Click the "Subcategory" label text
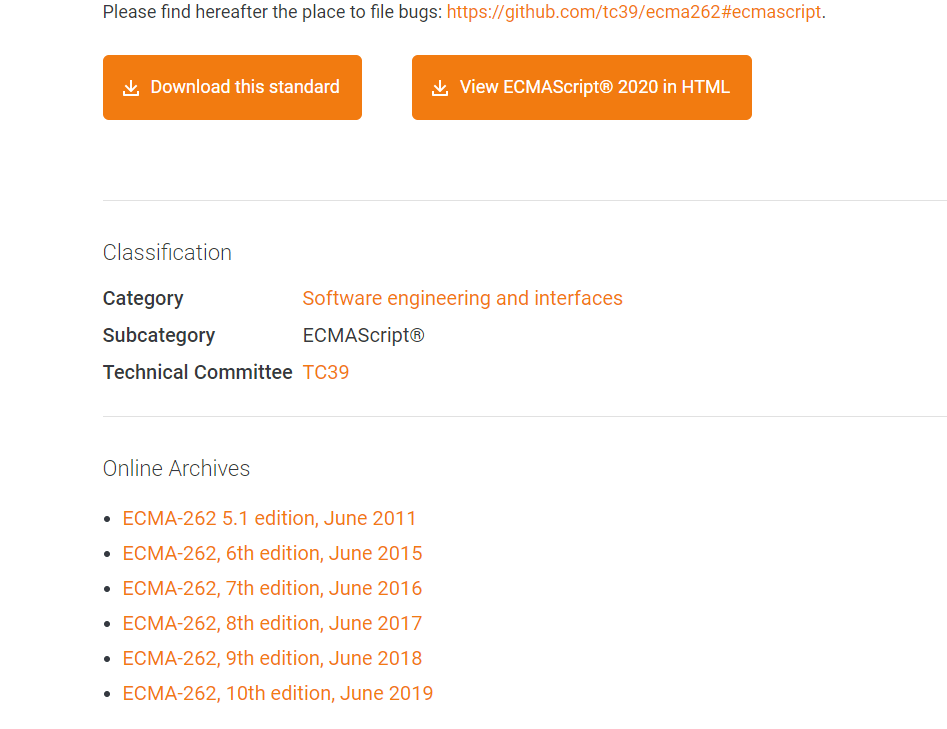947x729 pixels. point(159,335)
